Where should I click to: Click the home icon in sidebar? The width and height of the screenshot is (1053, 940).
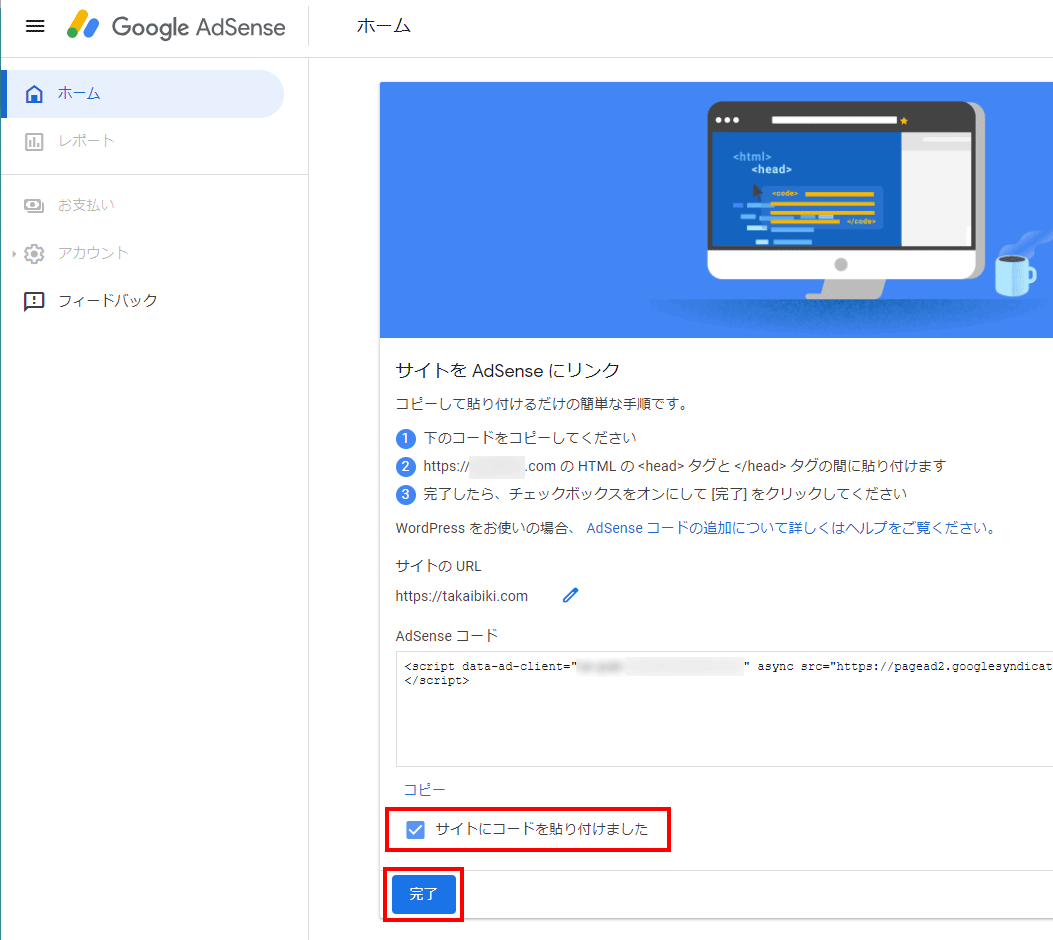(34, 94)
